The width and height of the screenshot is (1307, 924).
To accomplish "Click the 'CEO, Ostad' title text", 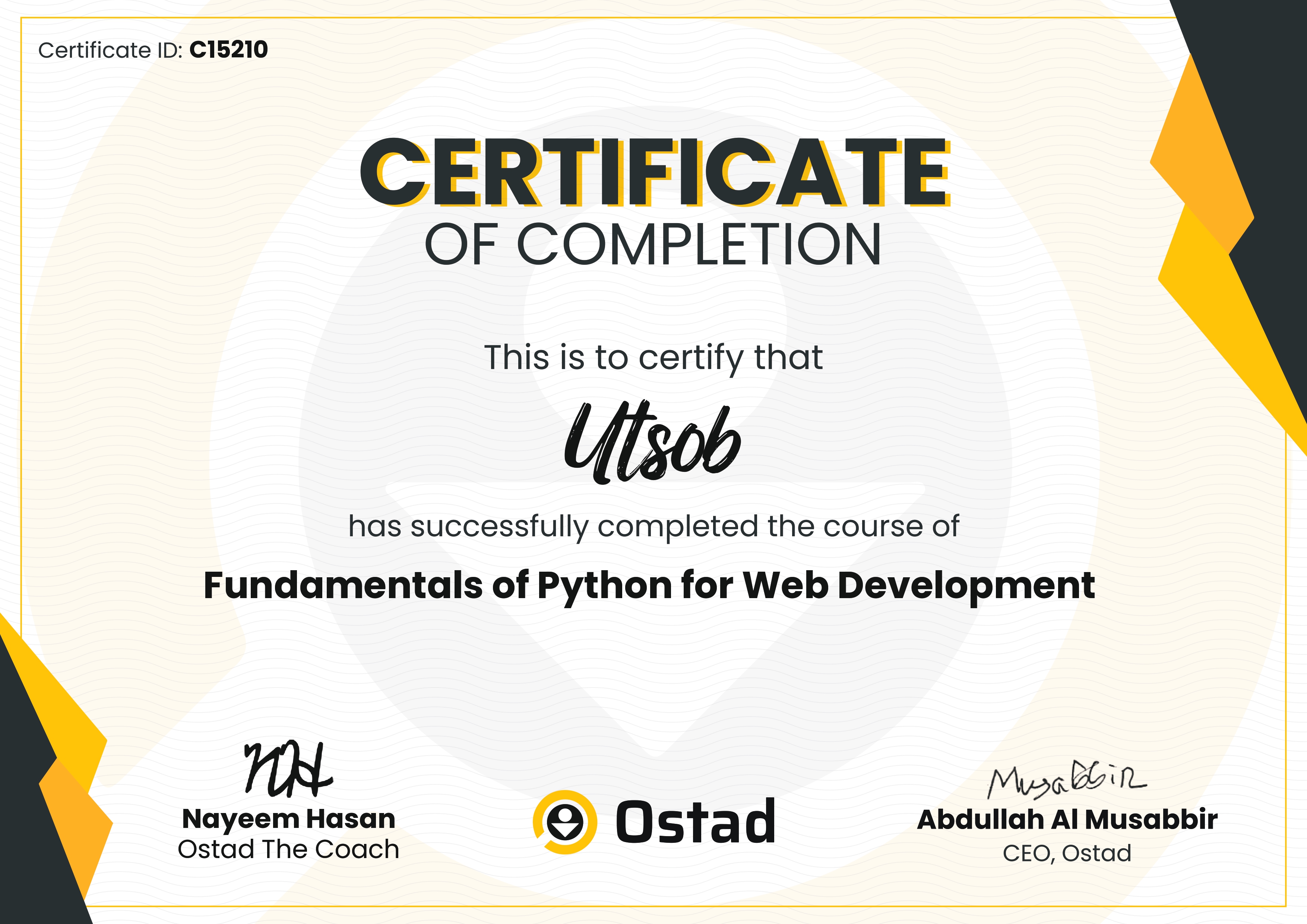I will click(x=1067, y=854).
